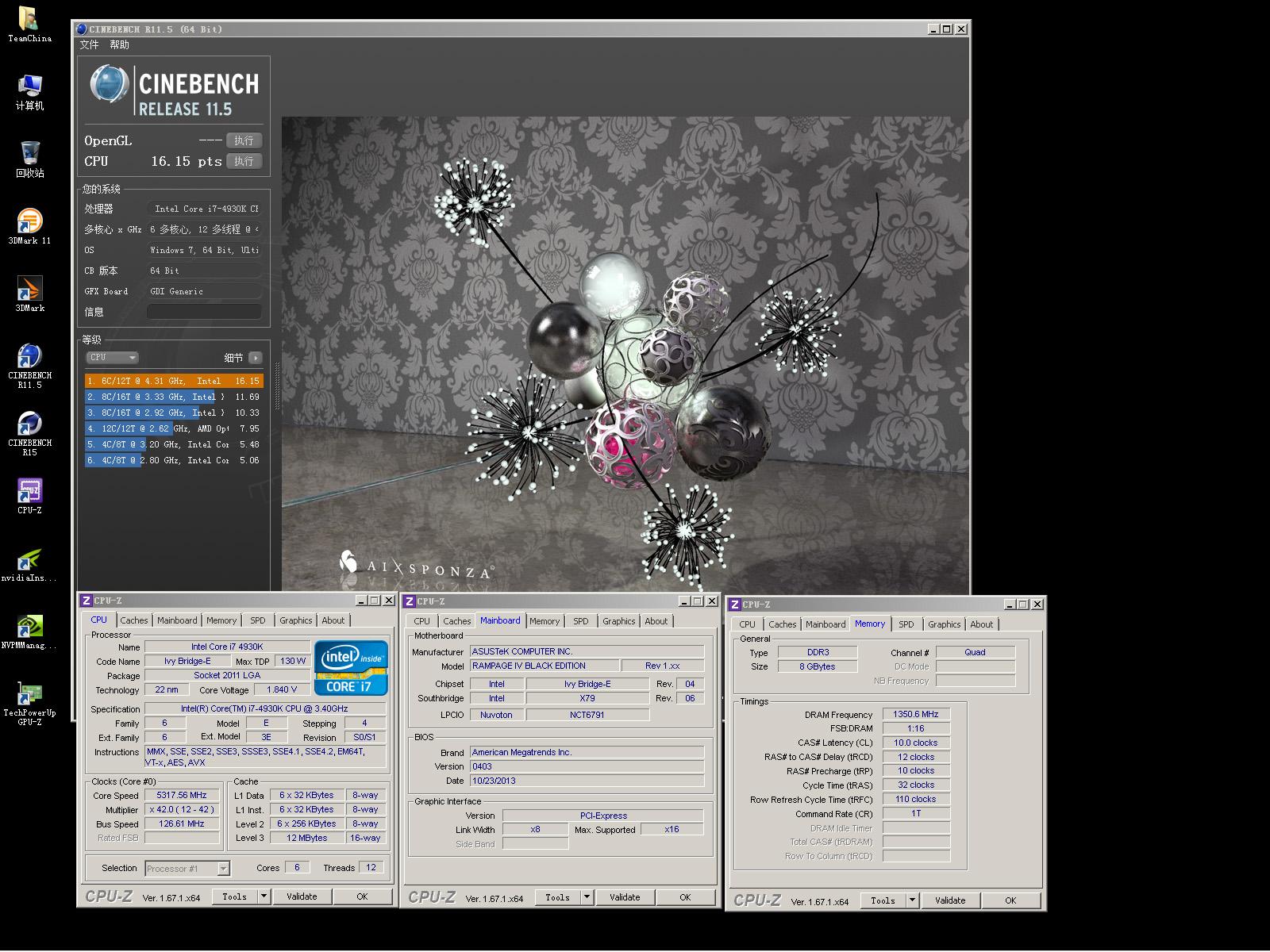Select ranking row 6 4C/8T @ 2.80 GHz
The image size is (1270, 952).
[x=174, y=460]
